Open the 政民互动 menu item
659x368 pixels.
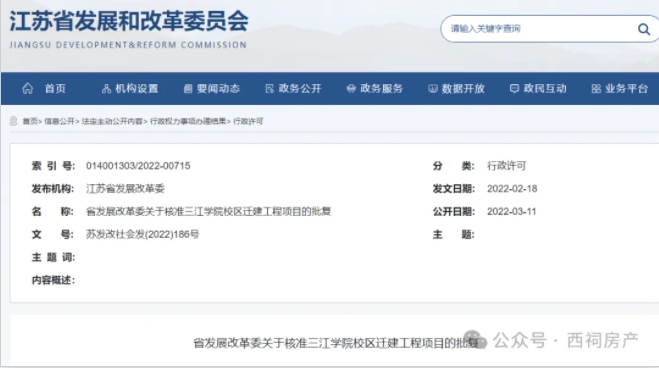coord(545,89)
